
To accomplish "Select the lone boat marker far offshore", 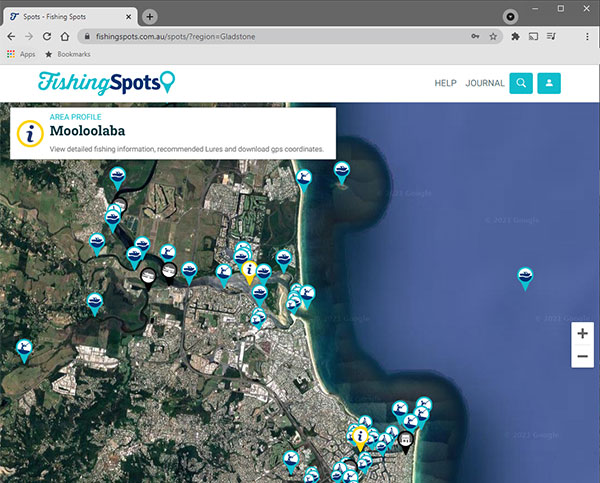I will [x=525, y=278].
